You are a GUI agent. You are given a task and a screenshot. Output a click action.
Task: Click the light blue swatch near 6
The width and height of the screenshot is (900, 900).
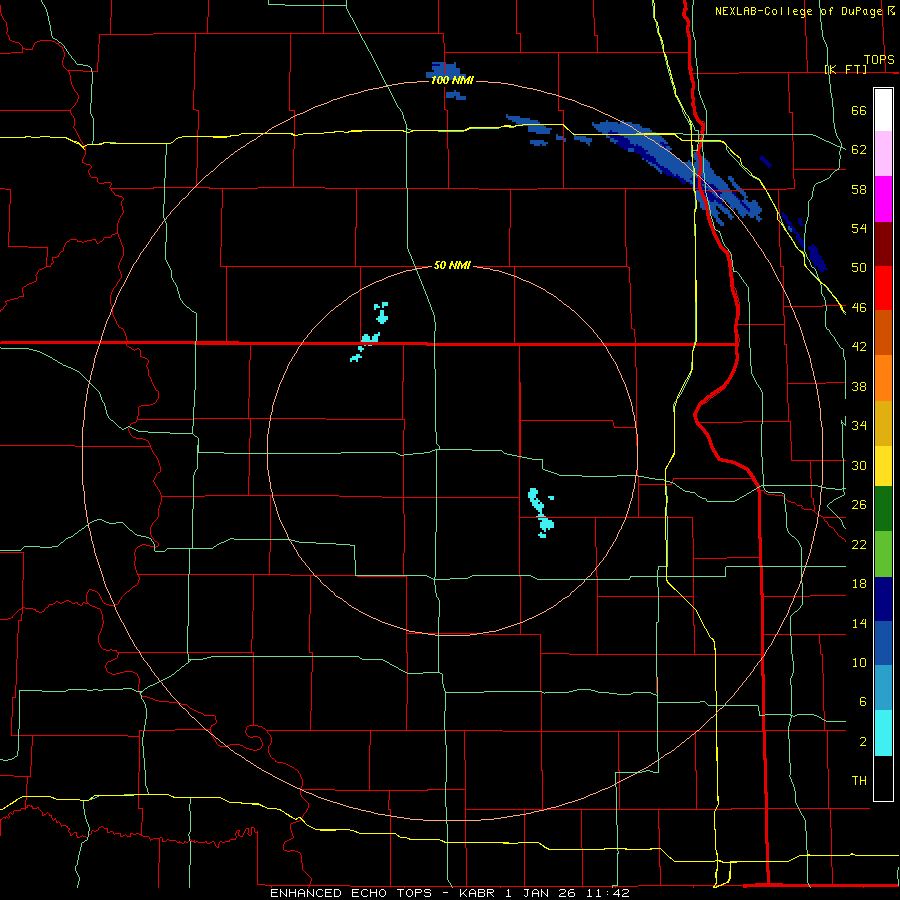[883, 688]
